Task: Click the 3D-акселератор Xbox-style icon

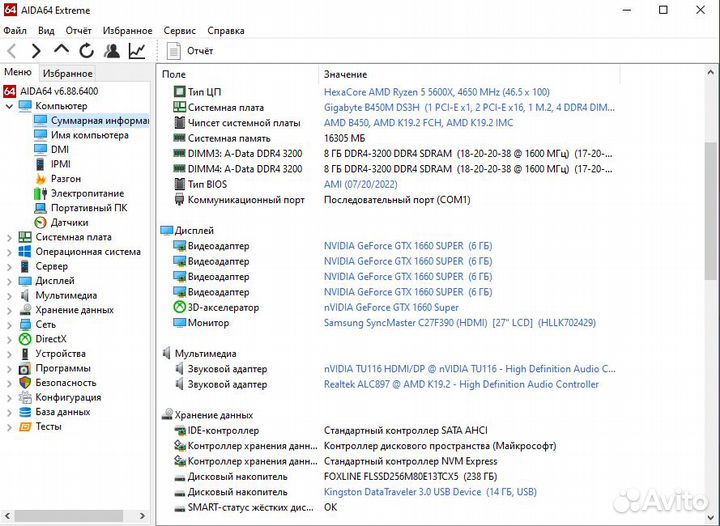Action: pyautogui.click(x=179, y=307)
